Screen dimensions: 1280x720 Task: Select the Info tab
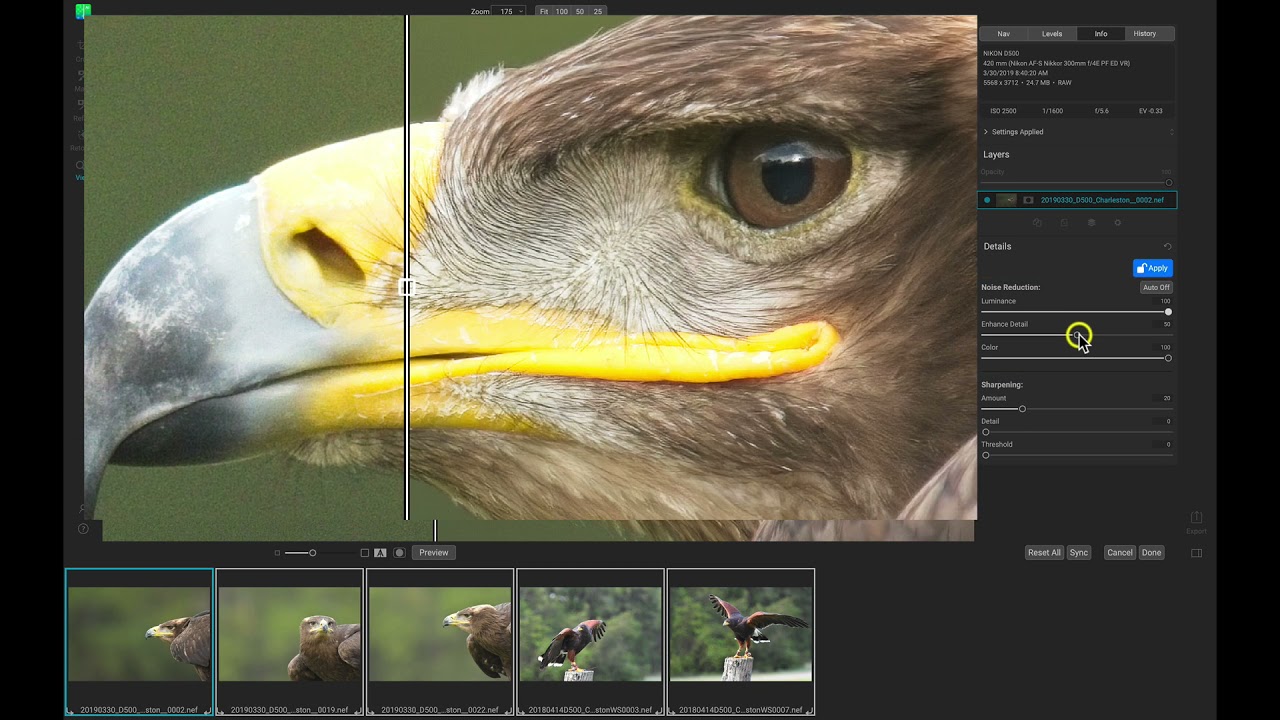click(1101, 34)
